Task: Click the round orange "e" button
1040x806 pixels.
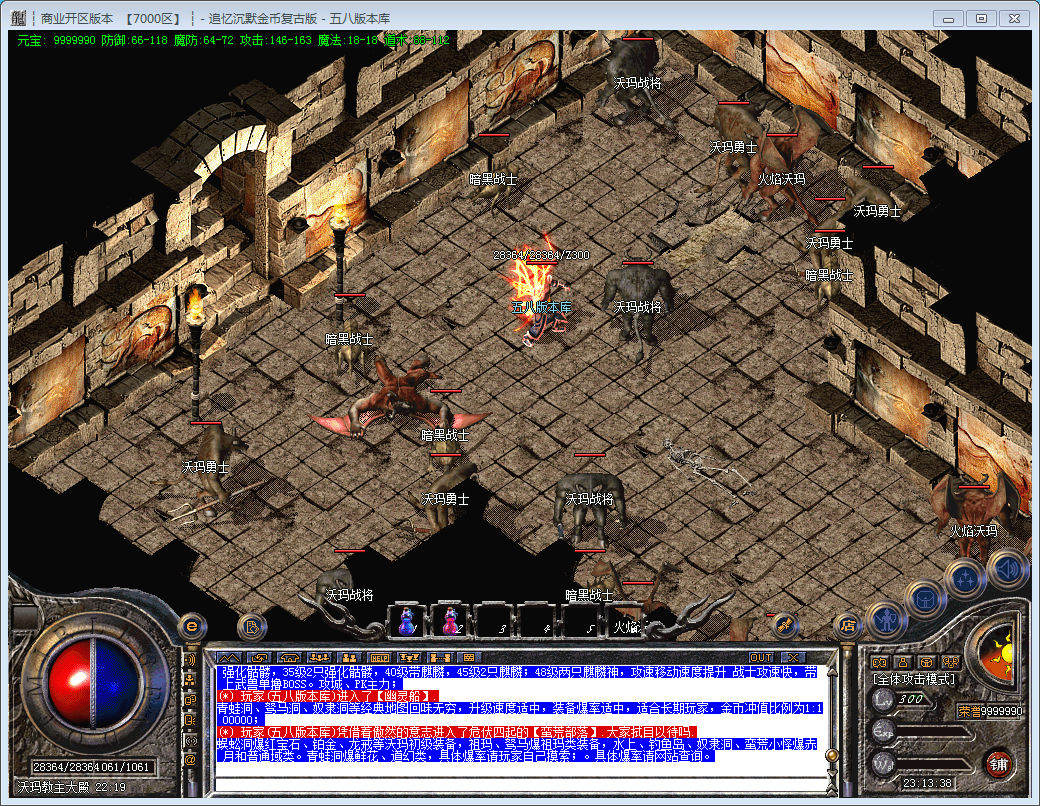Action: pos(192,626)
